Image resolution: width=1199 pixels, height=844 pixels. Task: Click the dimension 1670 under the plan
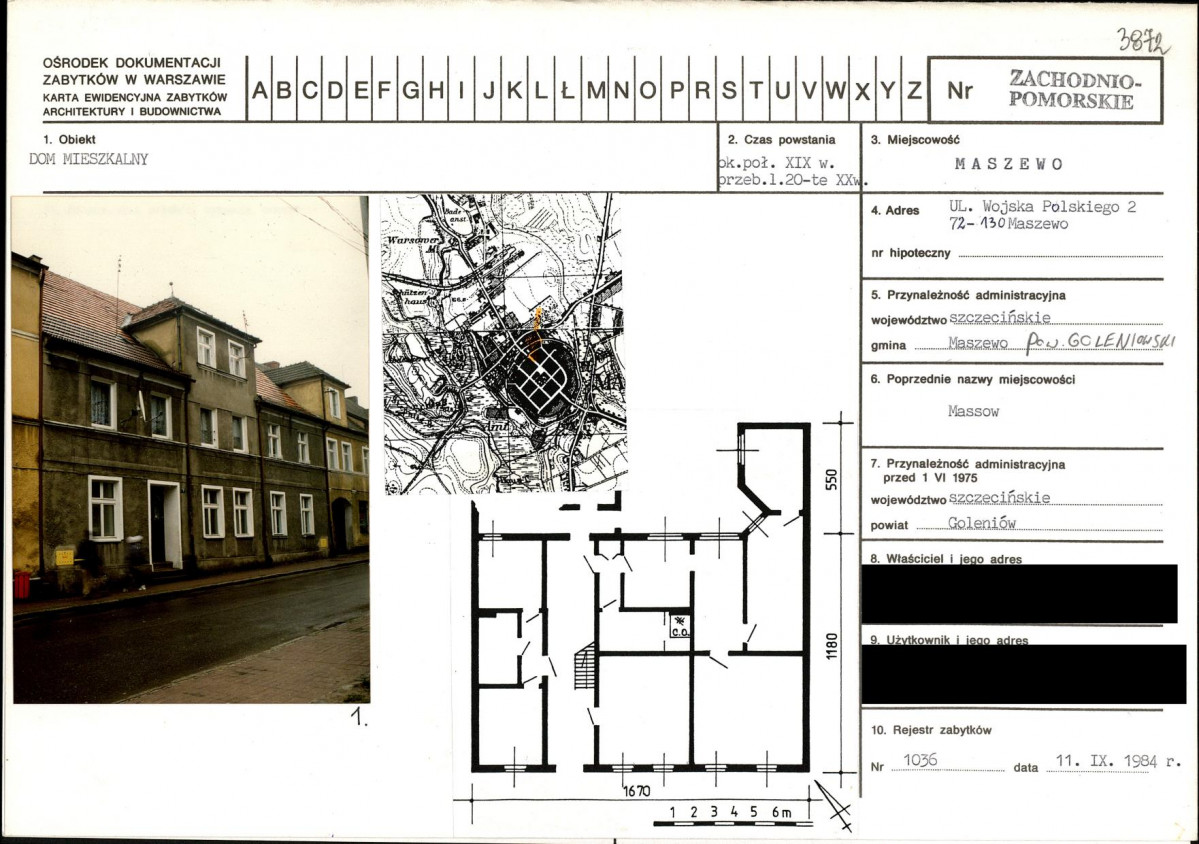[636, 792]
